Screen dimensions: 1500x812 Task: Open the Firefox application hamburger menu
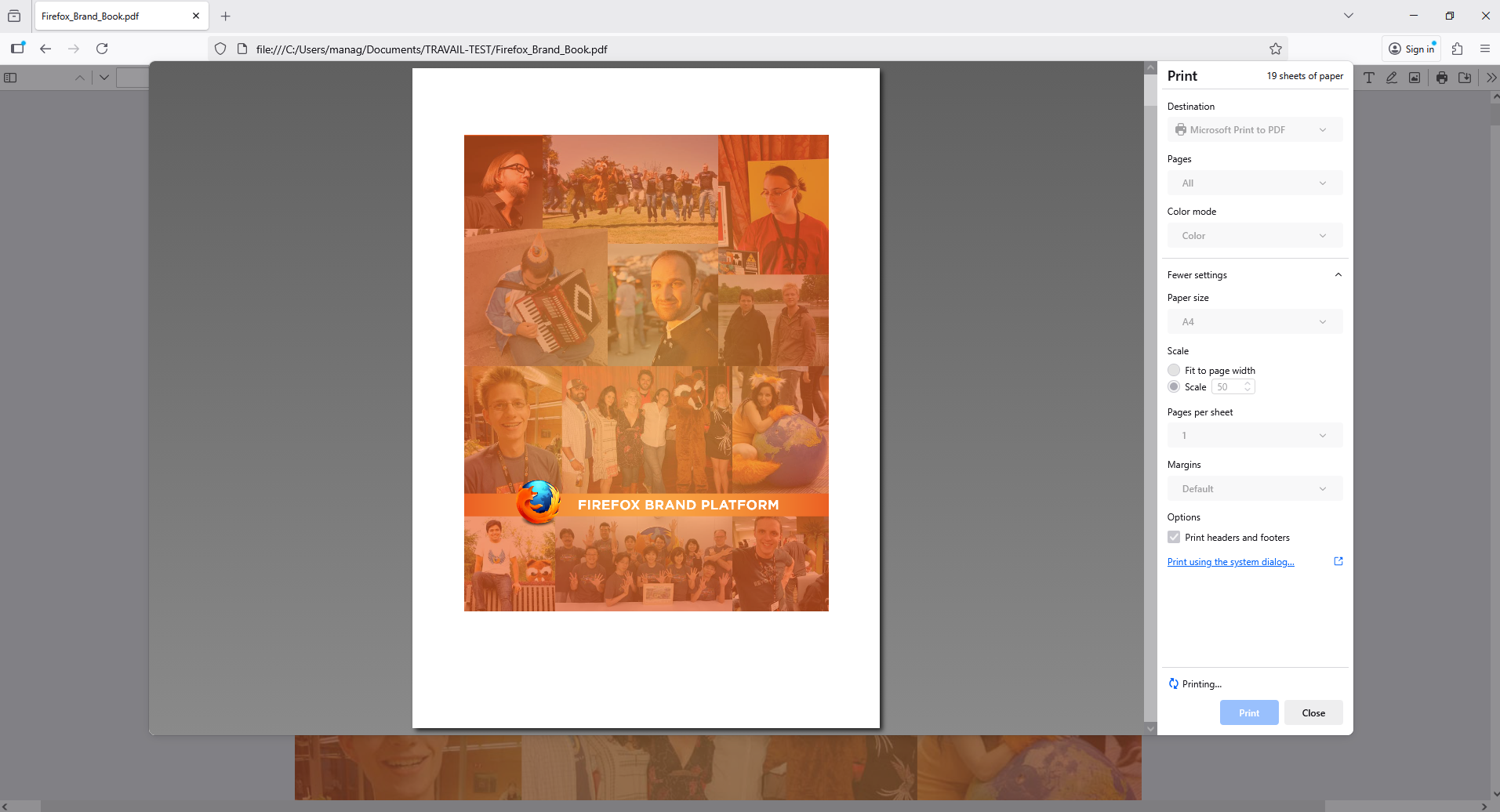[x=1485, y=49]
